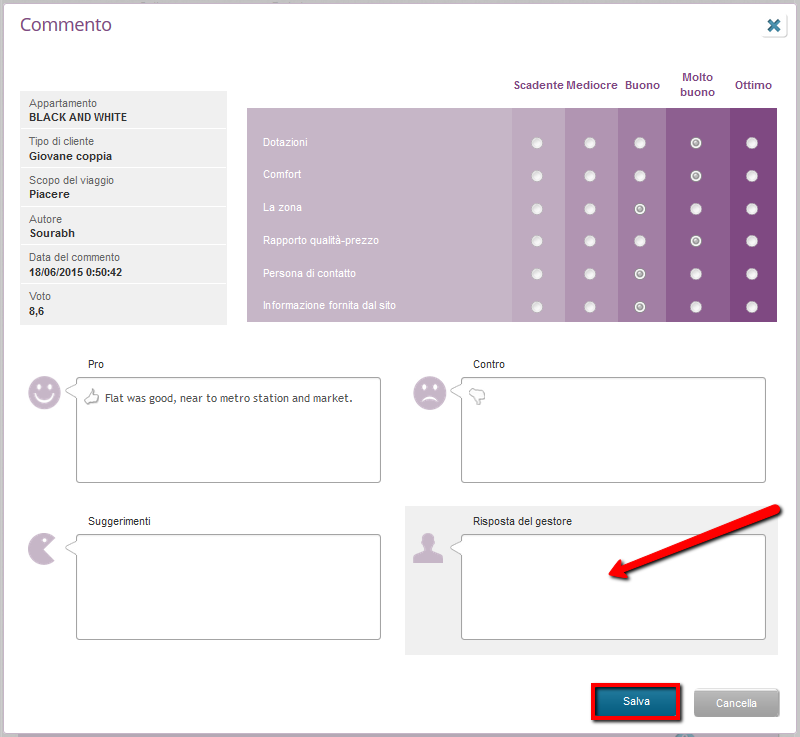Screen dimensions: 800x737
Task: Click the sad face Contro icon
Action: point(429,393)
